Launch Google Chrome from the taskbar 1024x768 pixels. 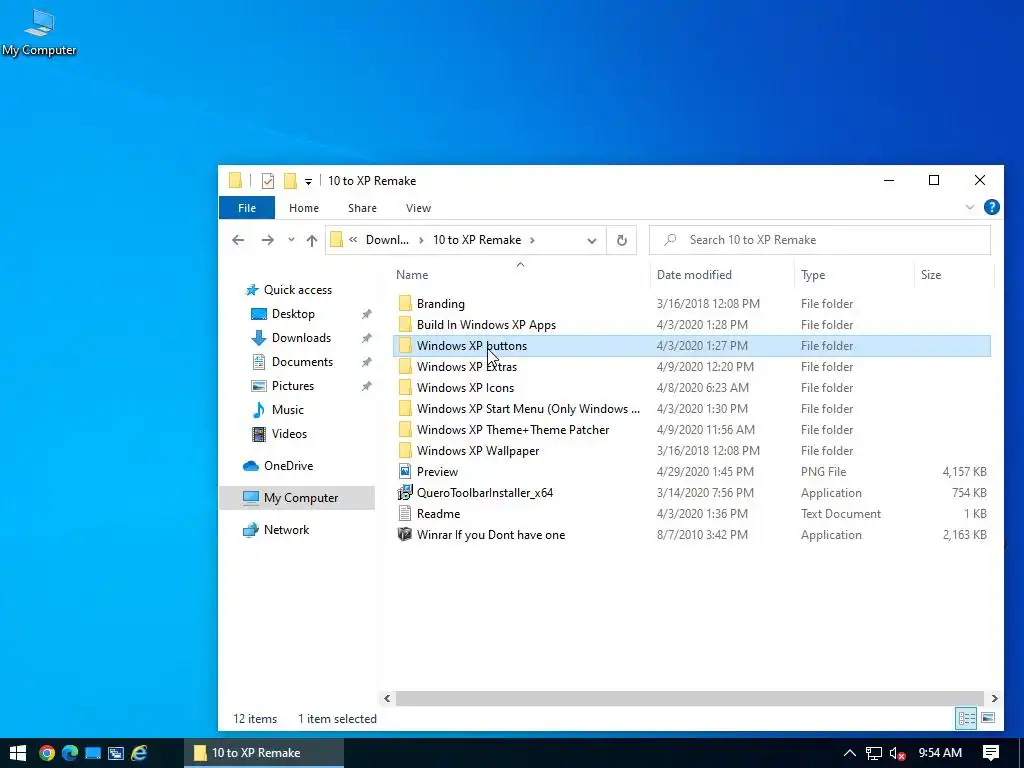(46, 753)
